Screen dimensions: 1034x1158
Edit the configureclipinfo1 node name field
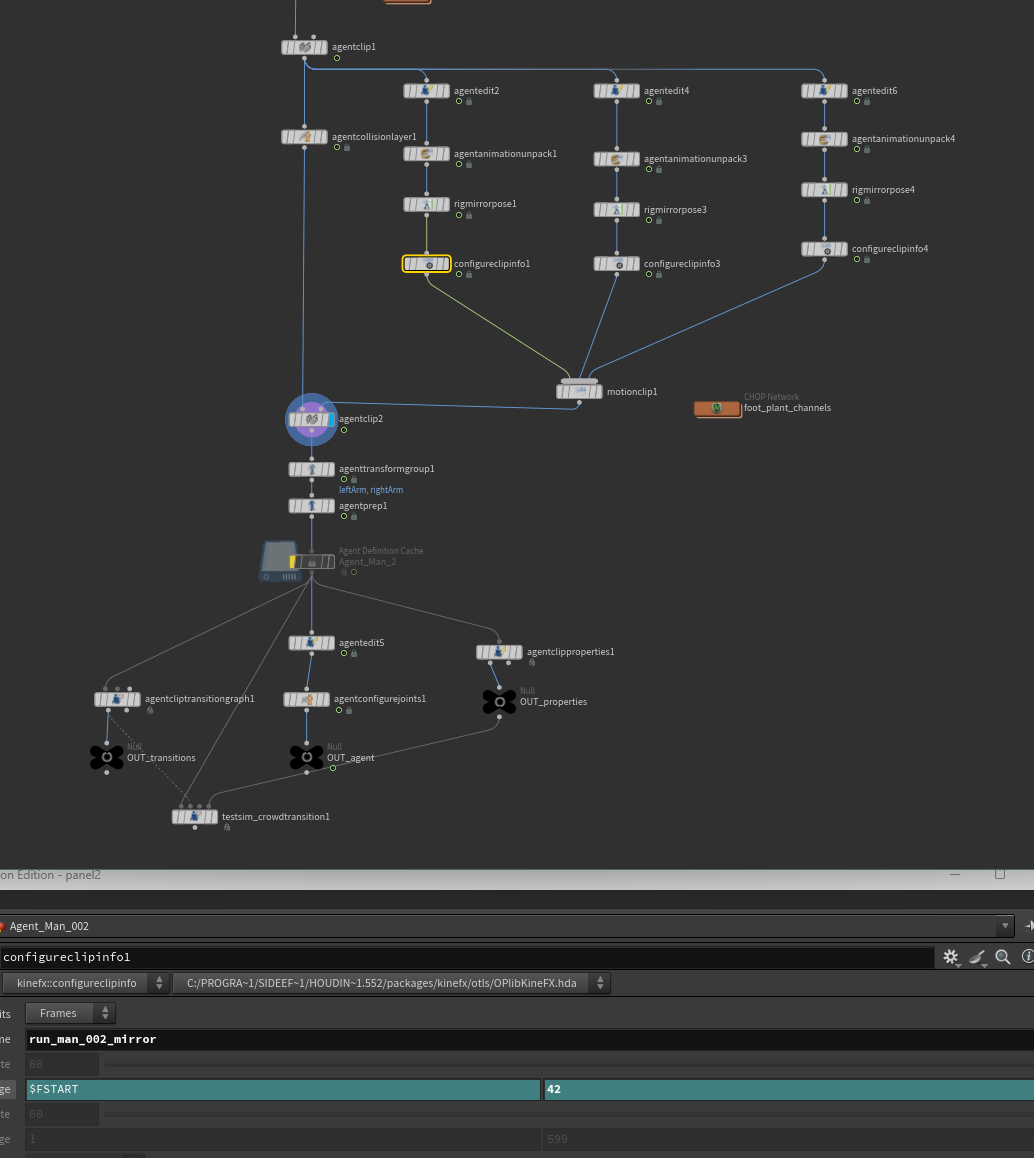point(467,957)
